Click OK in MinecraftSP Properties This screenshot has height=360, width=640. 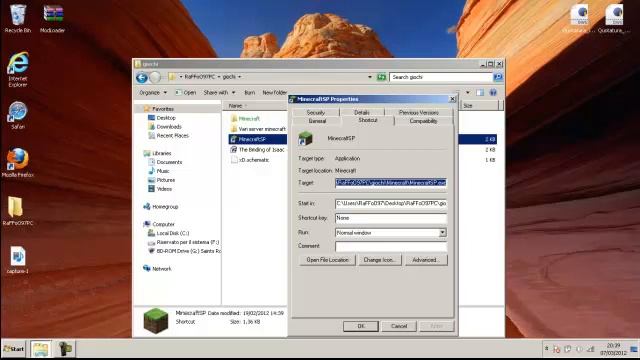coord(361,326)
